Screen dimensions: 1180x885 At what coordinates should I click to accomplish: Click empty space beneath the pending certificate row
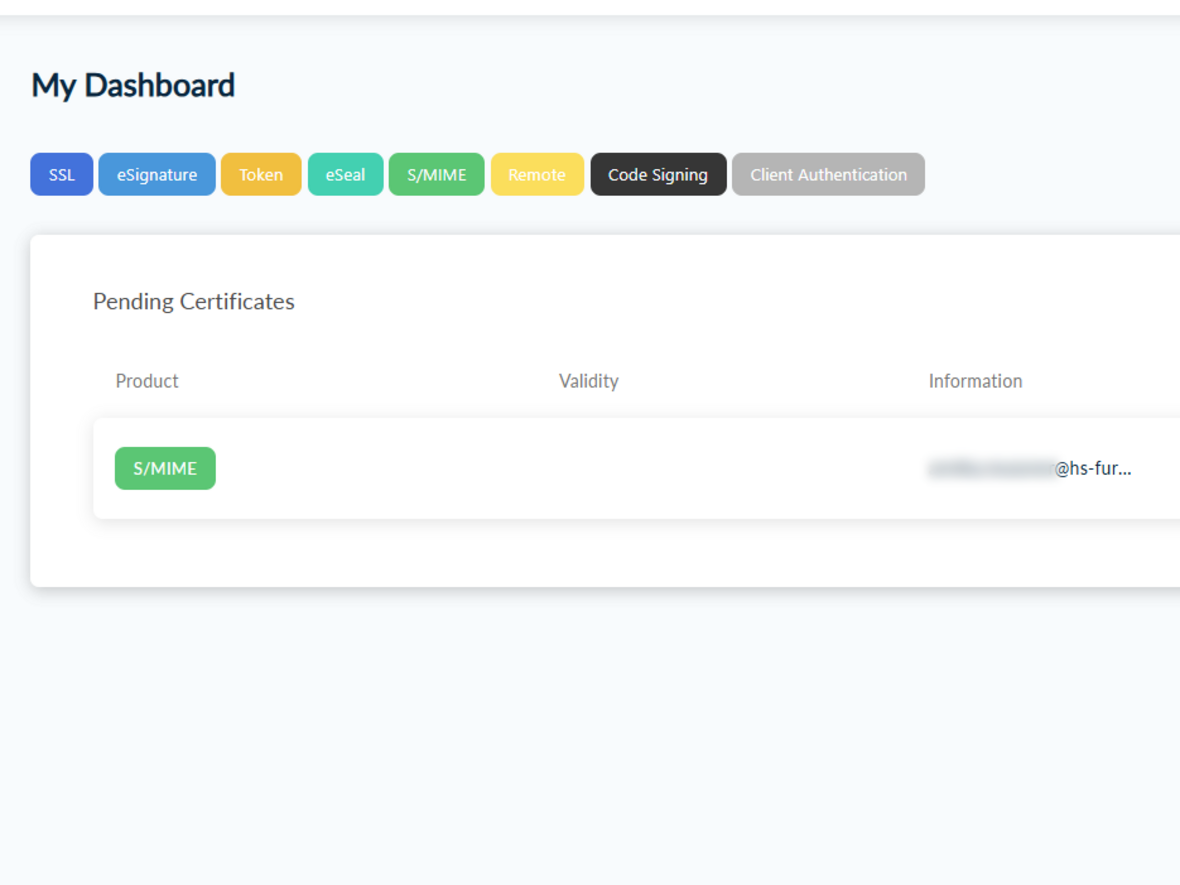[590, 552]
